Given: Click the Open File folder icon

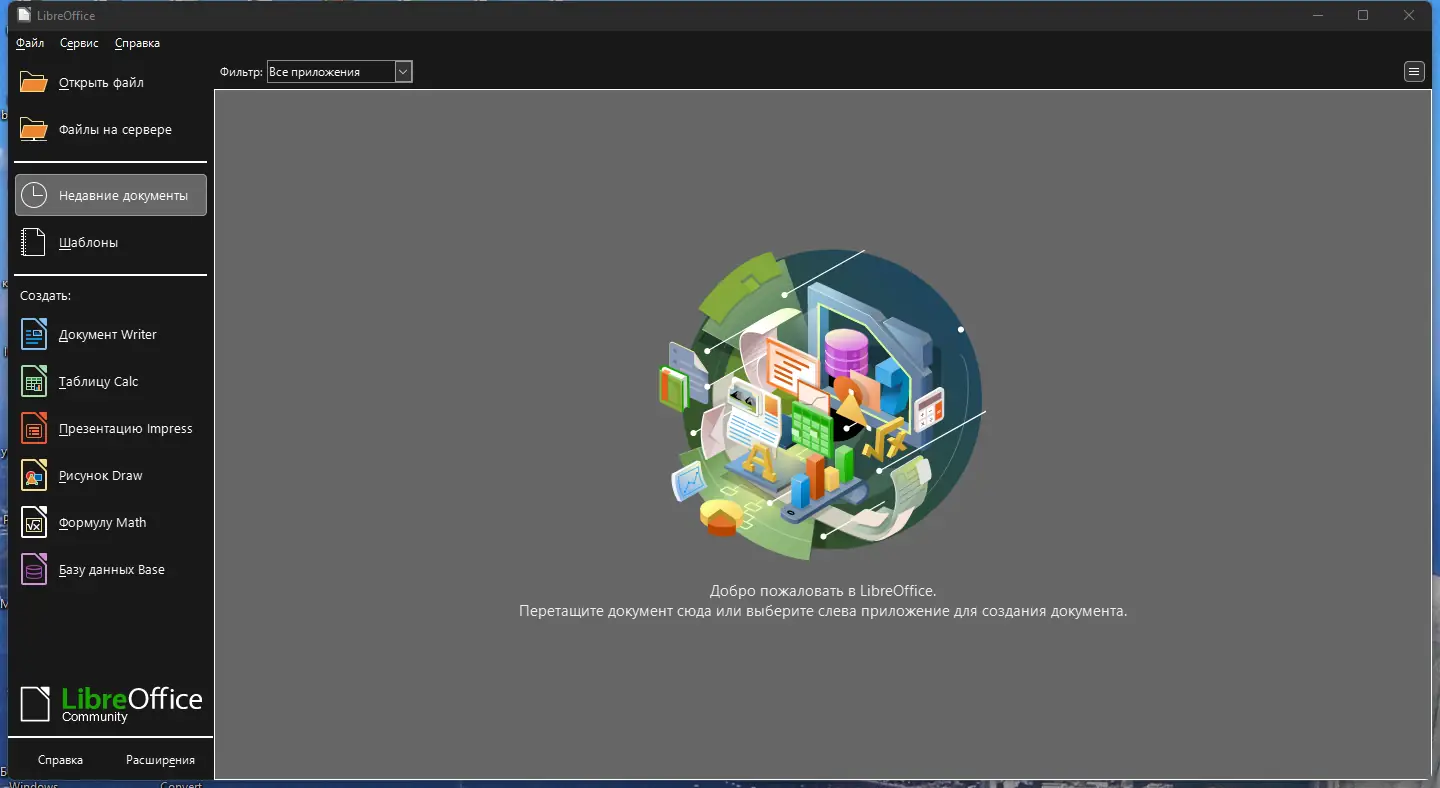Looking at the screenshot, I should (x=34, y=83).
